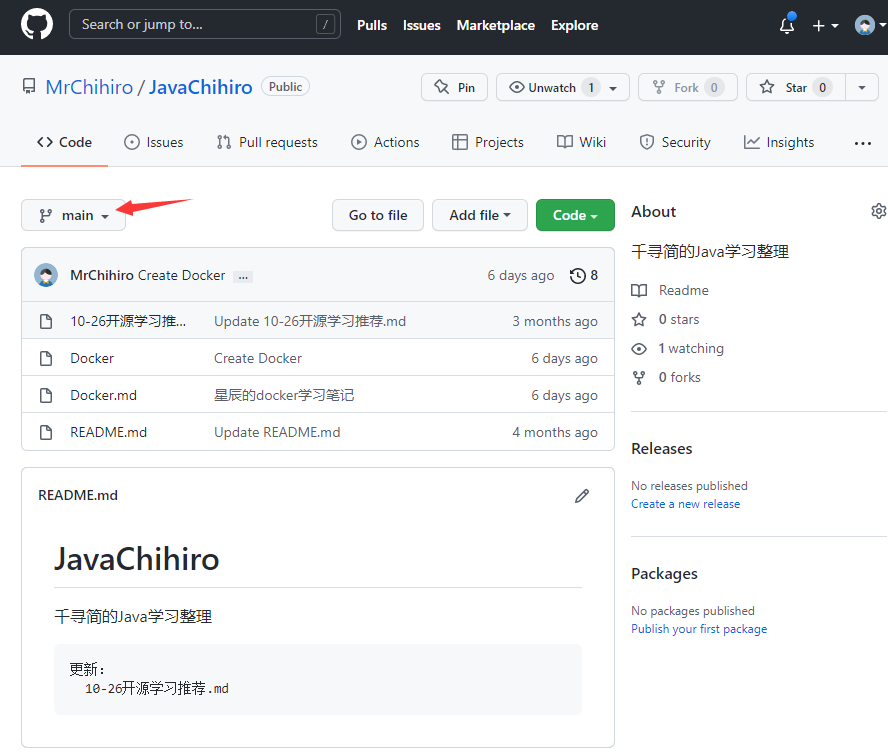Edit README with pencil icon
Screen dimensions: 888x753
point(582,496)
